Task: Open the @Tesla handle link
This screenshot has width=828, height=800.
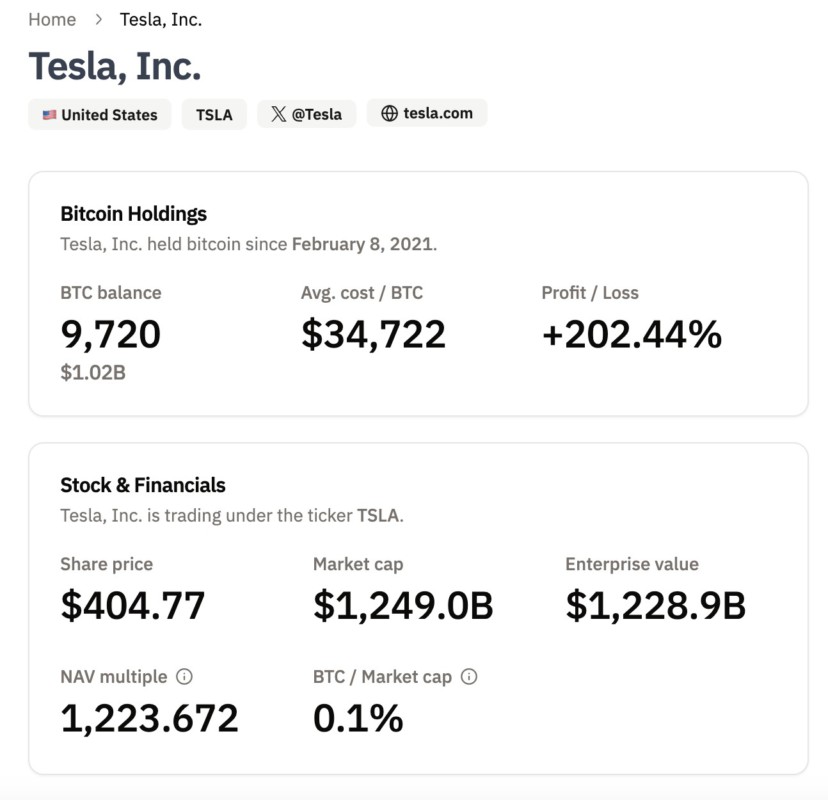Action: 317,115
